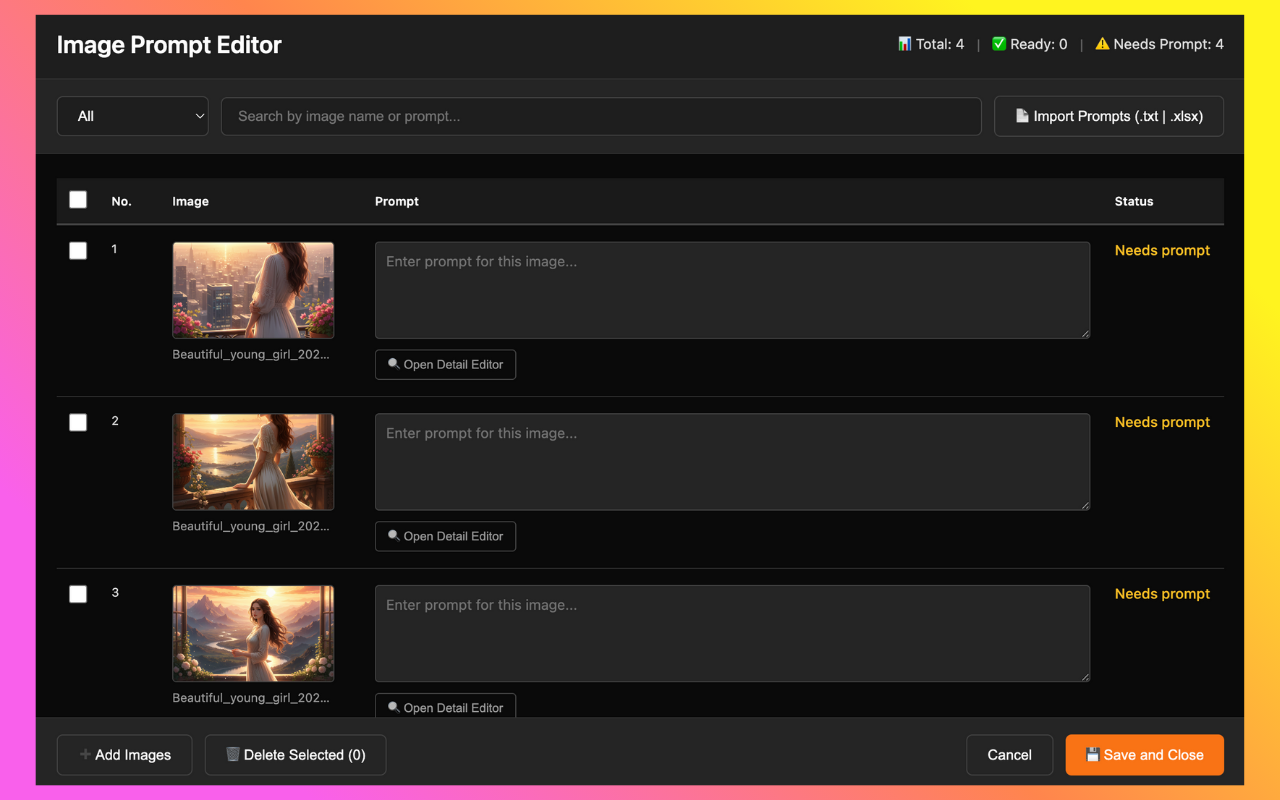Image resolution: width=1280 pixels, height=800 pixels.
Task: Click the plus icon on Add Images
Action: [x=85, y=755]
